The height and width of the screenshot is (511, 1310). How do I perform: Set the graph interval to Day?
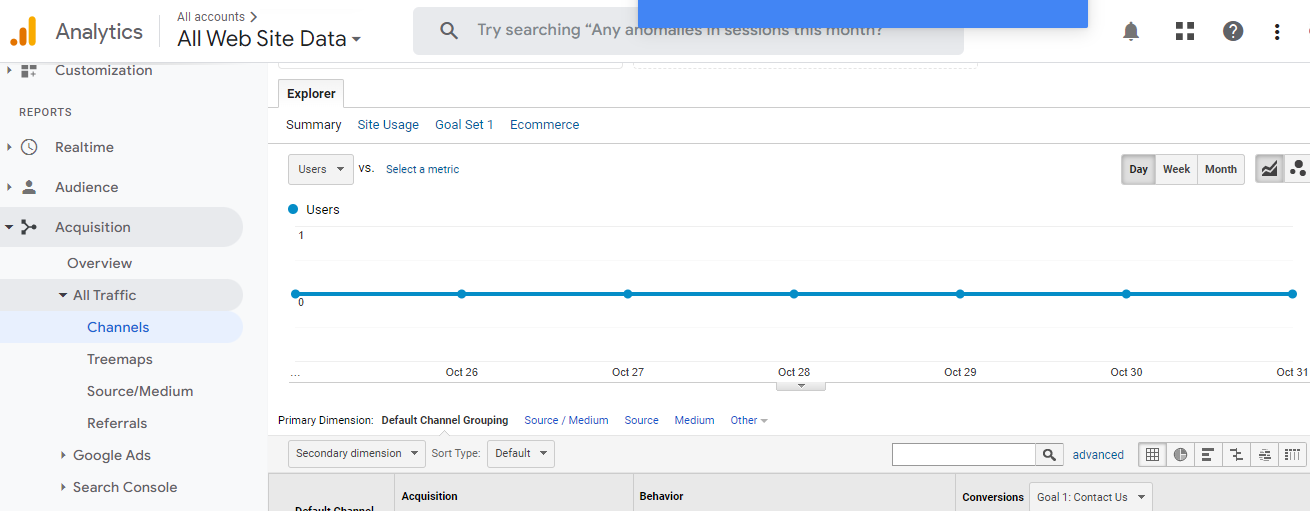tap(1138, 169)
